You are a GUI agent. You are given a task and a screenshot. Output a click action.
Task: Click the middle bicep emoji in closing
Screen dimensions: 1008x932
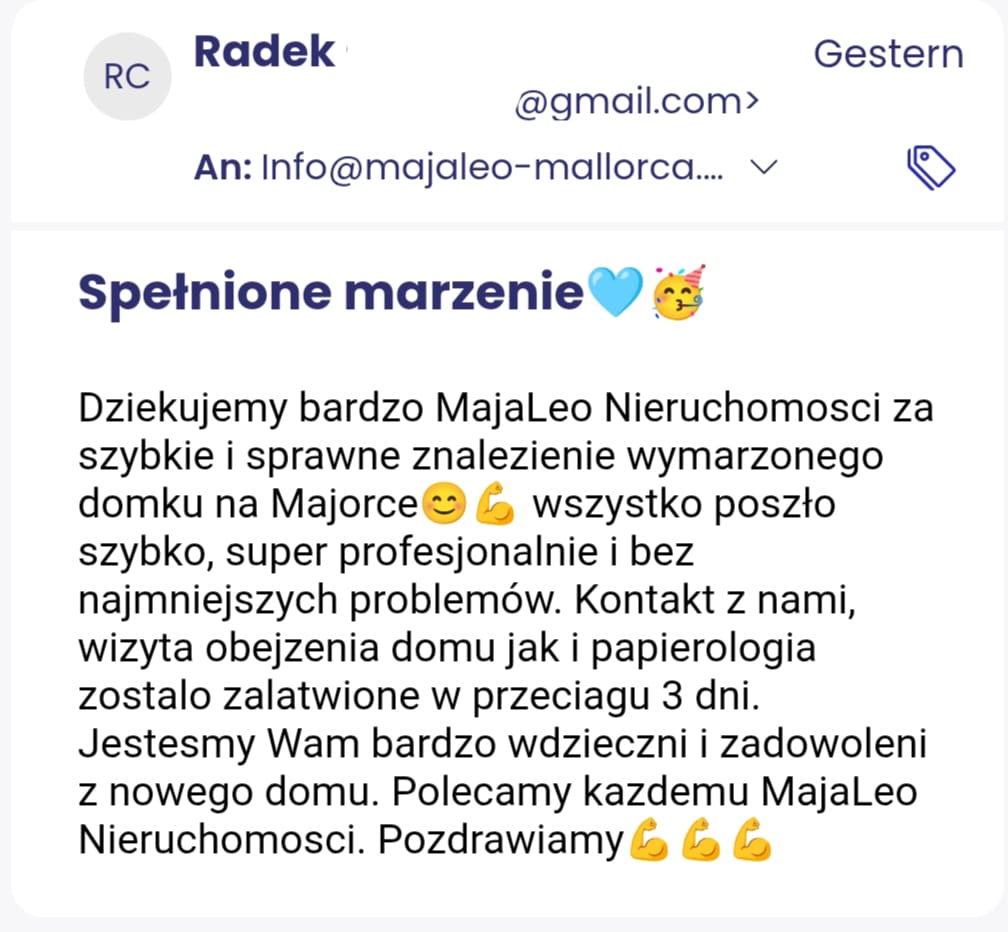click(700, 842)
